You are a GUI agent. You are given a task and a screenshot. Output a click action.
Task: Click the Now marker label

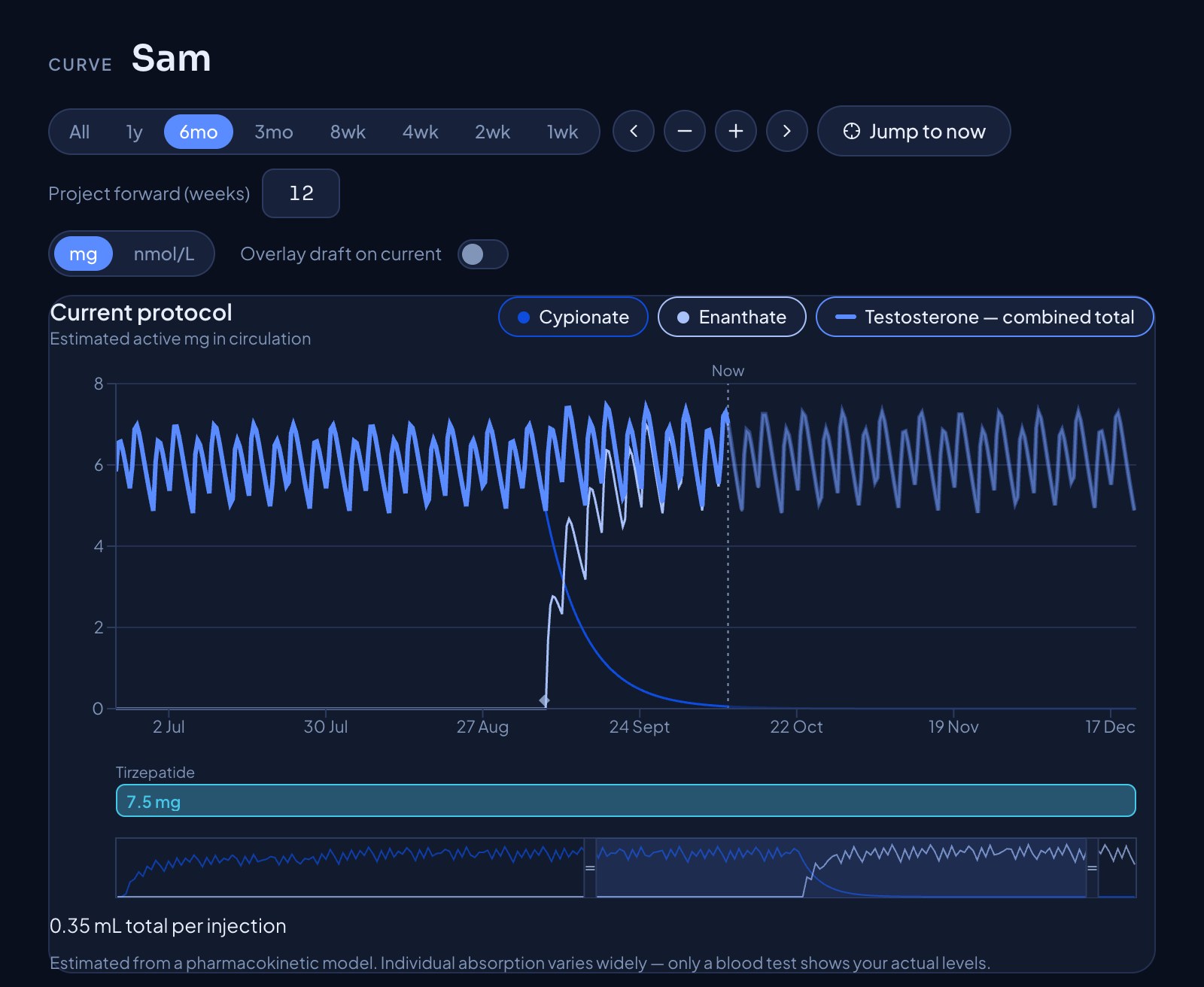point(728,371)
